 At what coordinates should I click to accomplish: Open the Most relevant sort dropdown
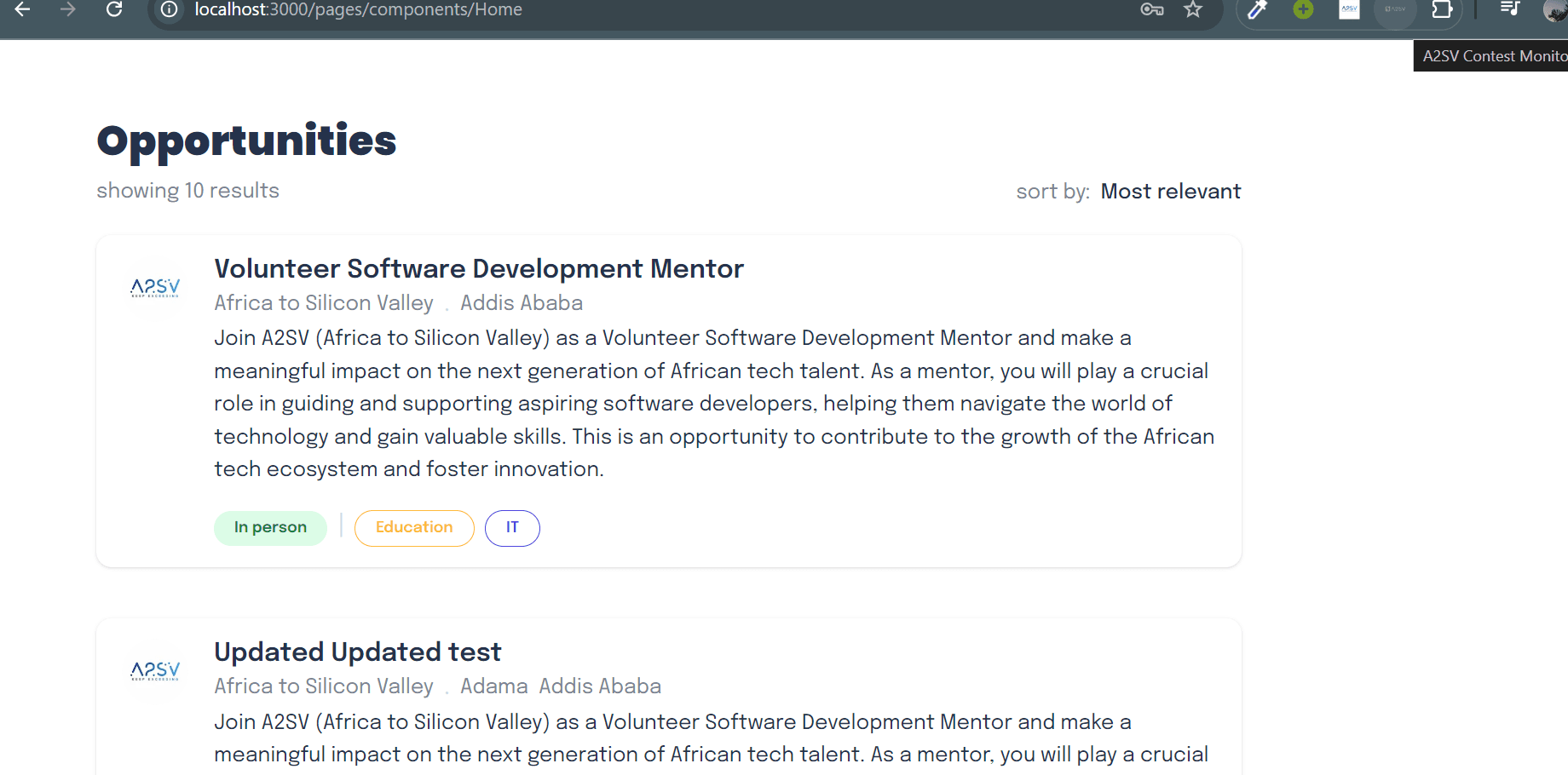point(1171,191)
